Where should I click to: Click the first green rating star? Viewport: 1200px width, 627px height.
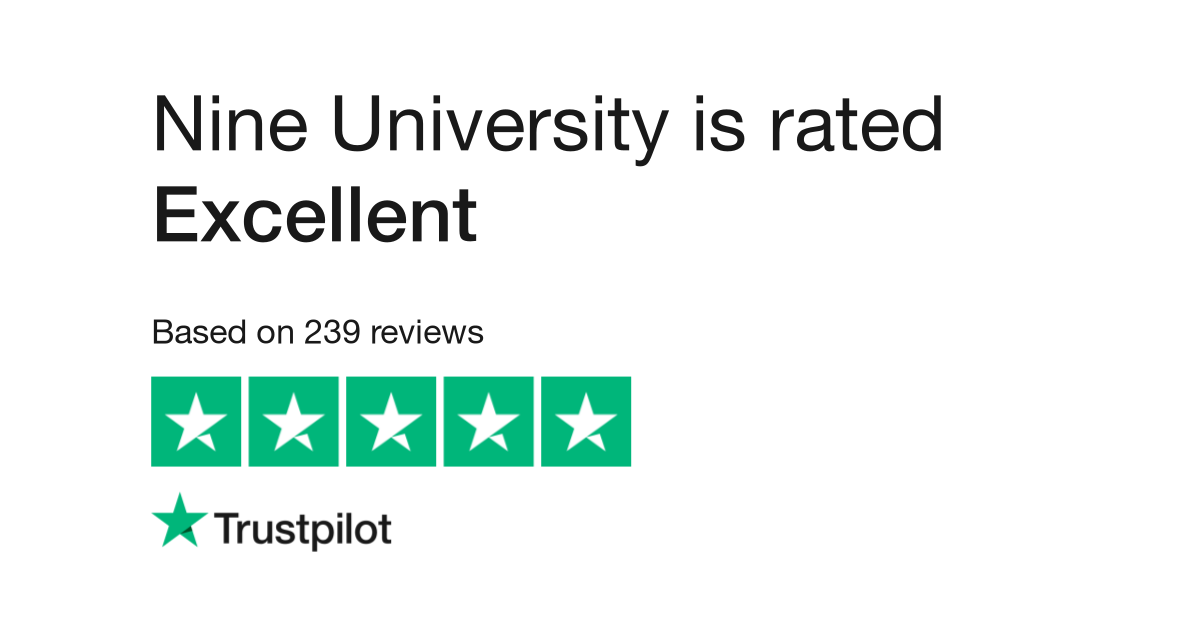[x=195, y=421]
